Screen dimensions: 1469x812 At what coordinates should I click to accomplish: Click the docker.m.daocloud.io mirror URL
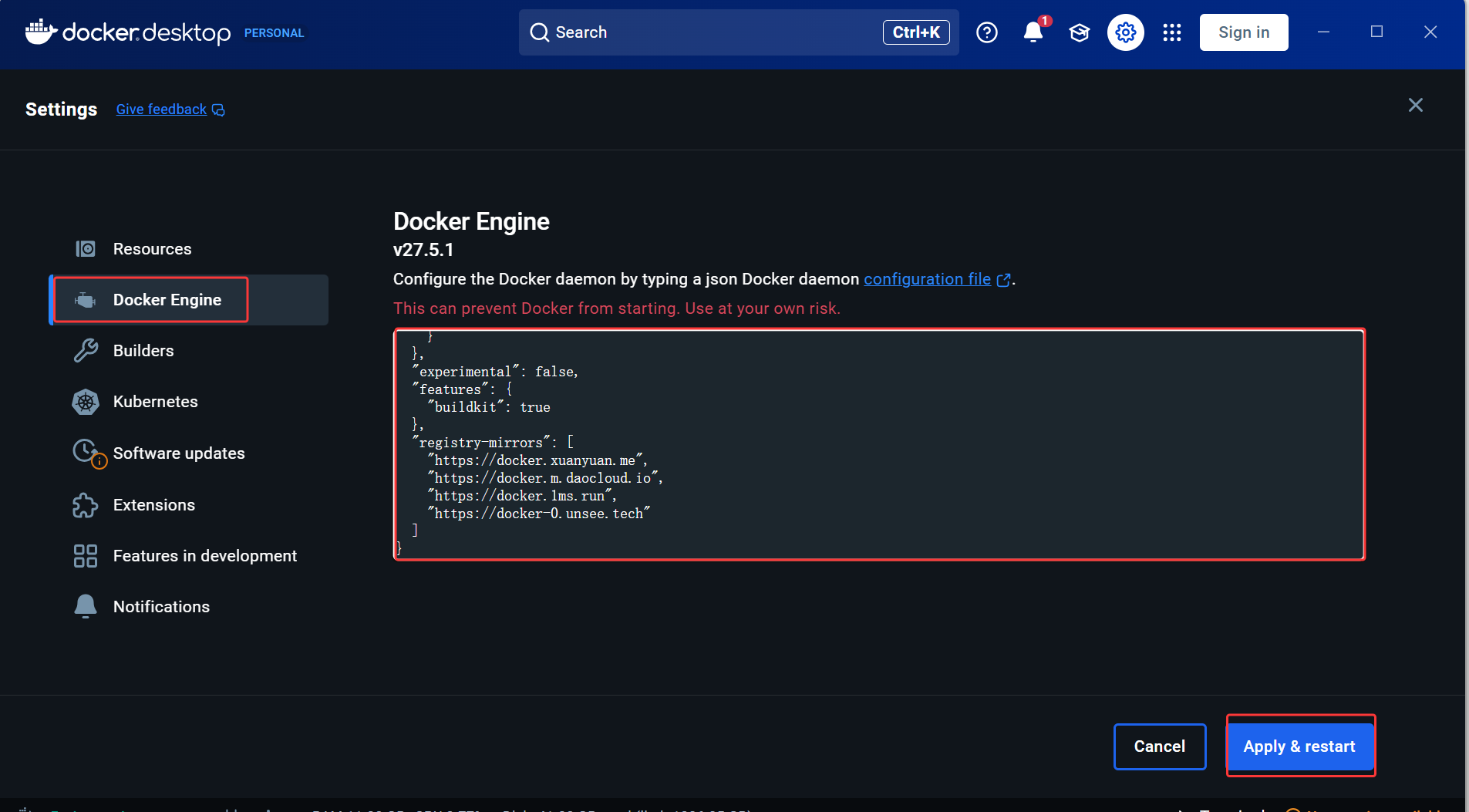click(545, 478)
